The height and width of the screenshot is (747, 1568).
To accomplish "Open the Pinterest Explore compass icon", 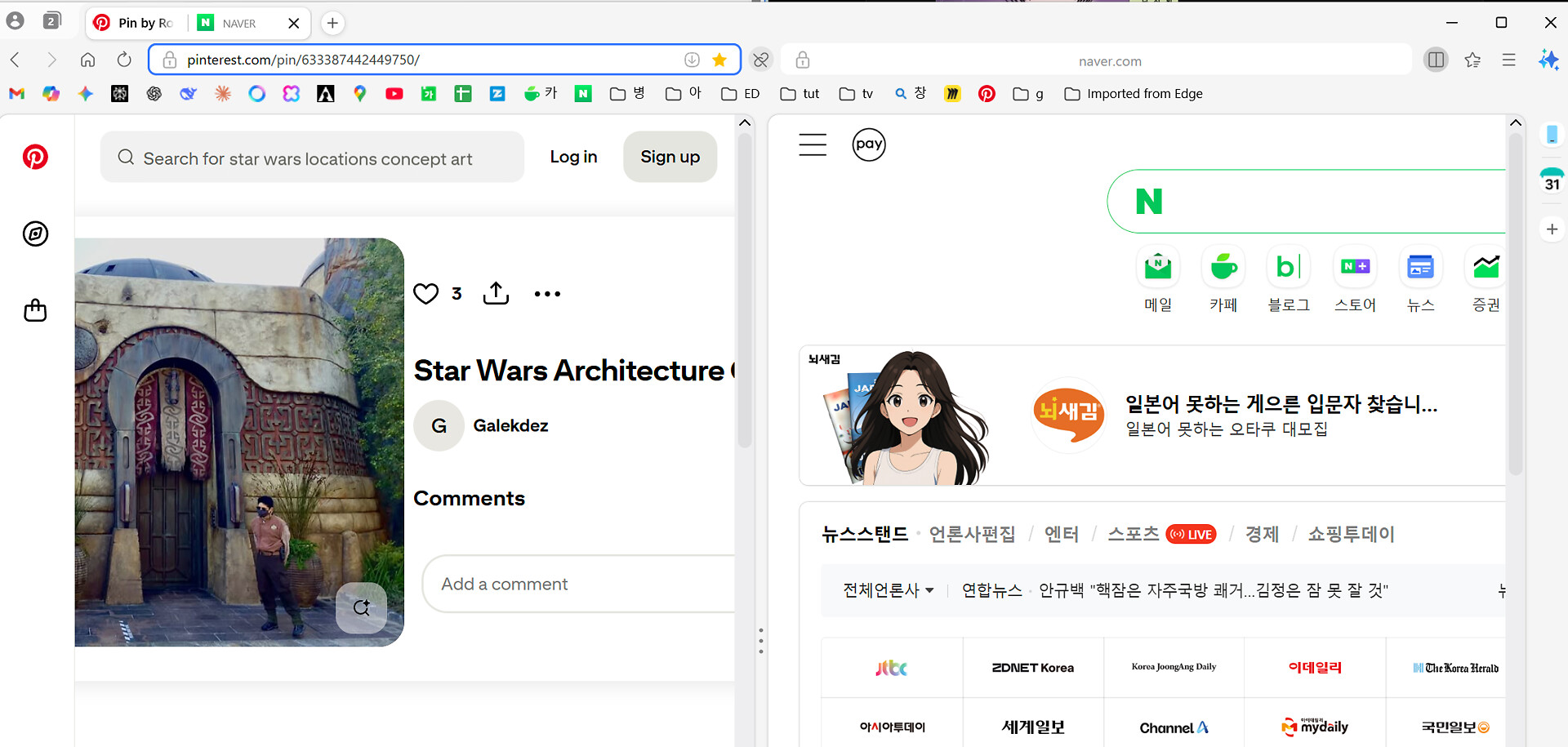I will 35,234.
